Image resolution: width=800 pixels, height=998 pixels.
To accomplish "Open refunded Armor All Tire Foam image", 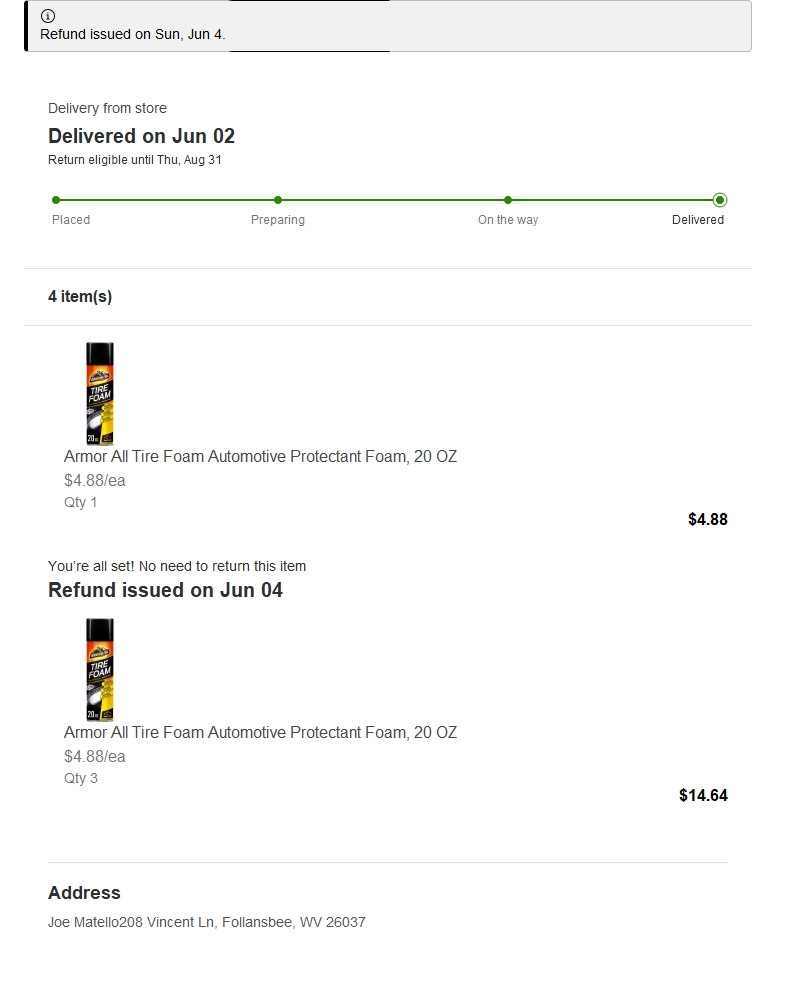I will tap(100, 669).
